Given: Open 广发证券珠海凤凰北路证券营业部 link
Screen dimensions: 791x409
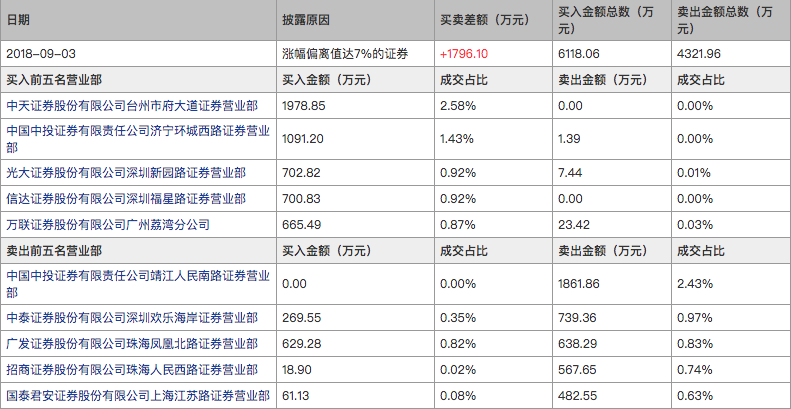Looking at the screenshot, I should click(132, 344).
